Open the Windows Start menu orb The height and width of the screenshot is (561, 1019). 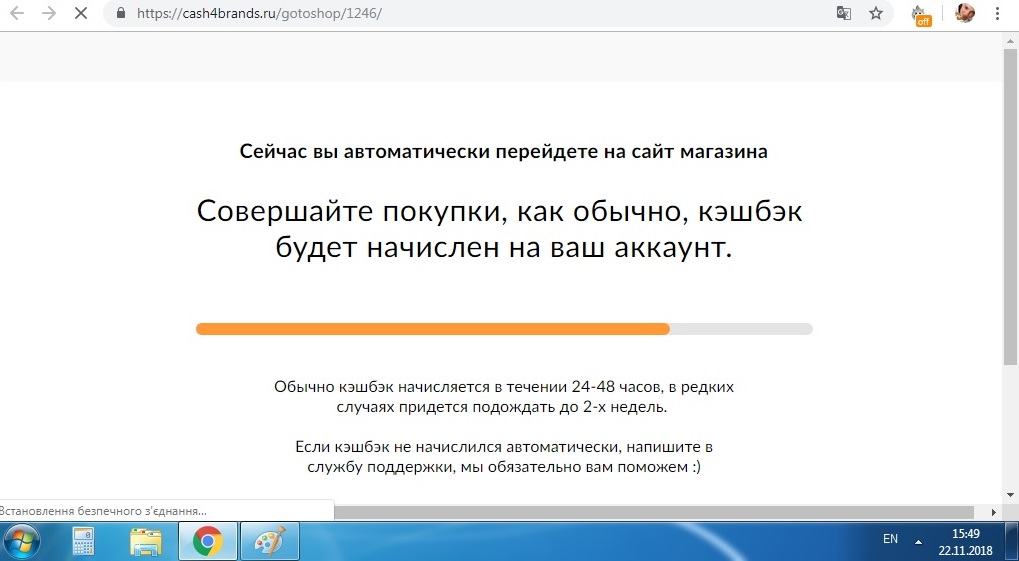pyautogui.click(x=21, y=541)
